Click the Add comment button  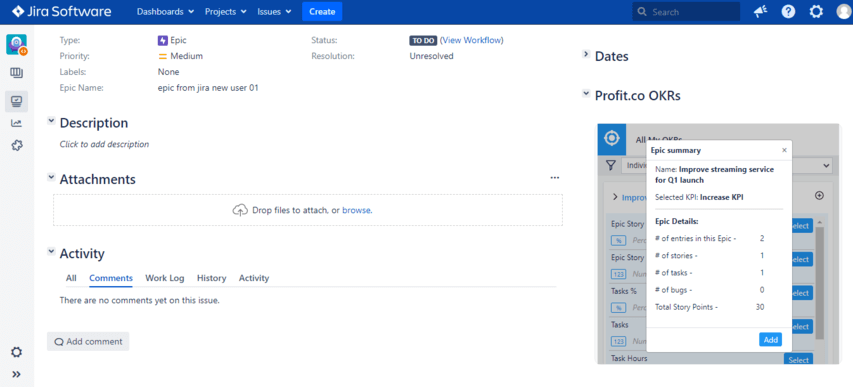tap(88, 341)
